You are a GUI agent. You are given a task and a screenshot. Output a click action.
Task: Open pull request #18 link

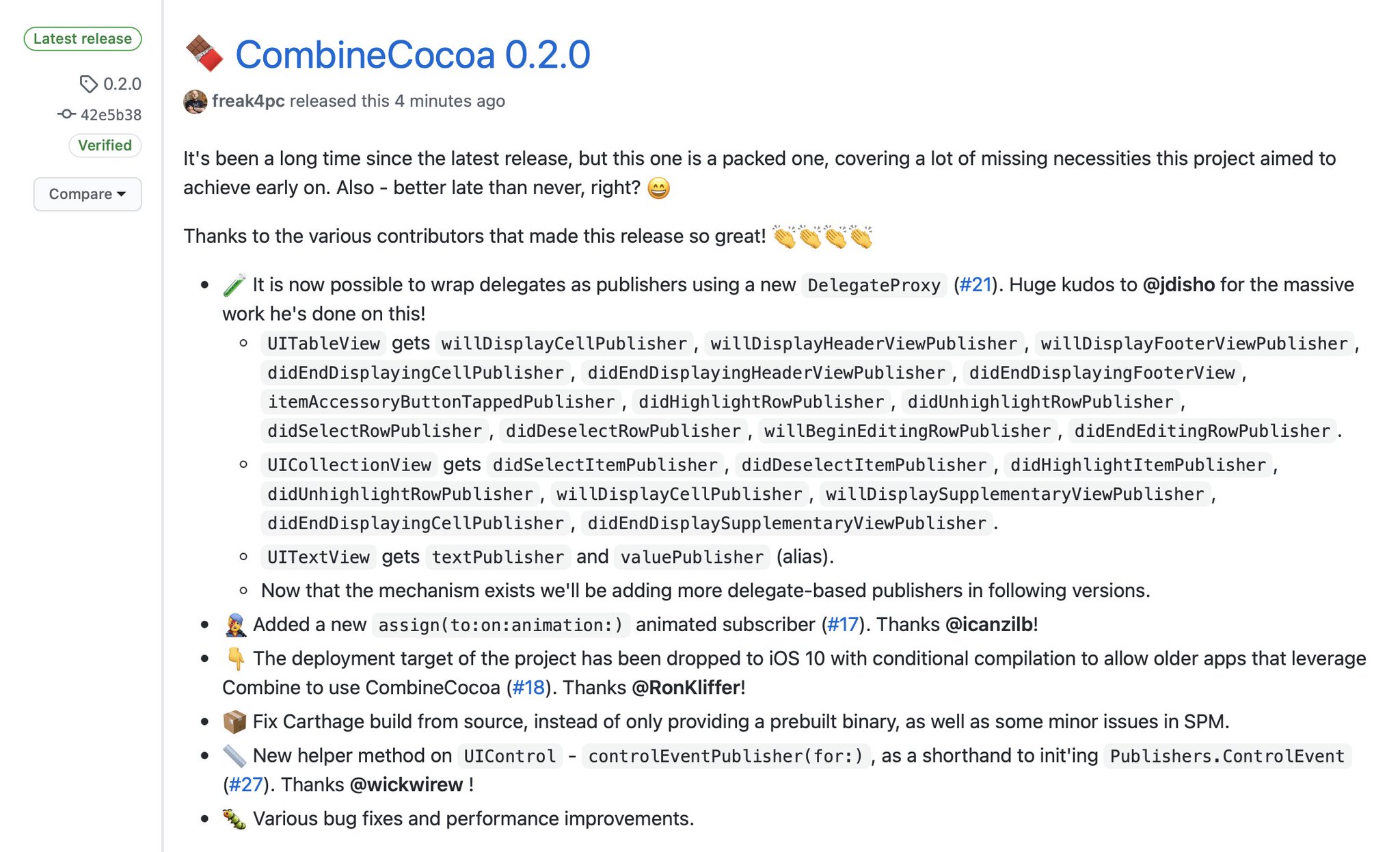pyautogui.click(x=528, y=687)
